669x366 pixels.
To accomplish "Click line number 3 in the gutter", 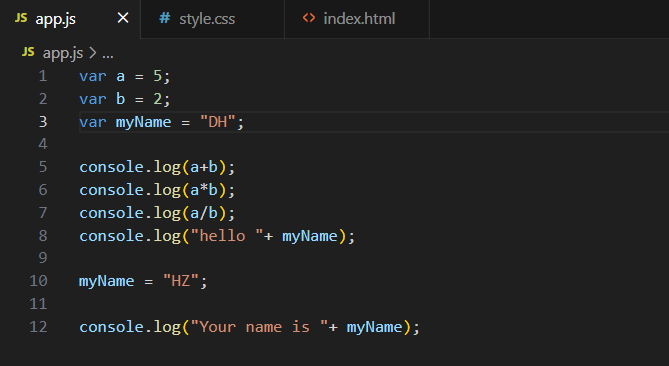I will (43, 122).
